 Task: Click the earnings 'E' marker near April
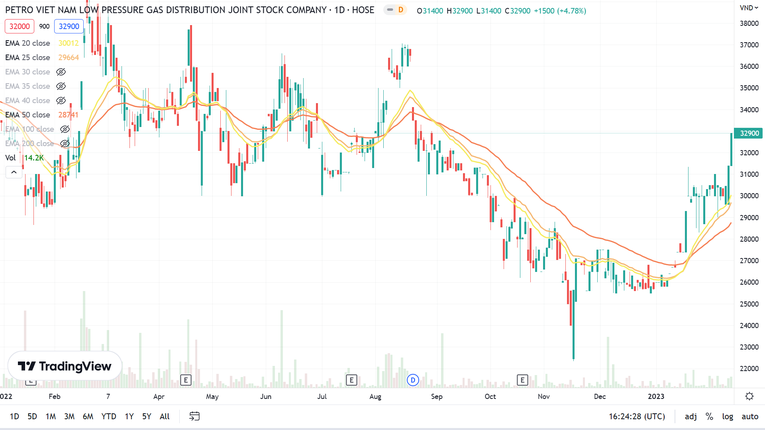(x=185, y=380)
